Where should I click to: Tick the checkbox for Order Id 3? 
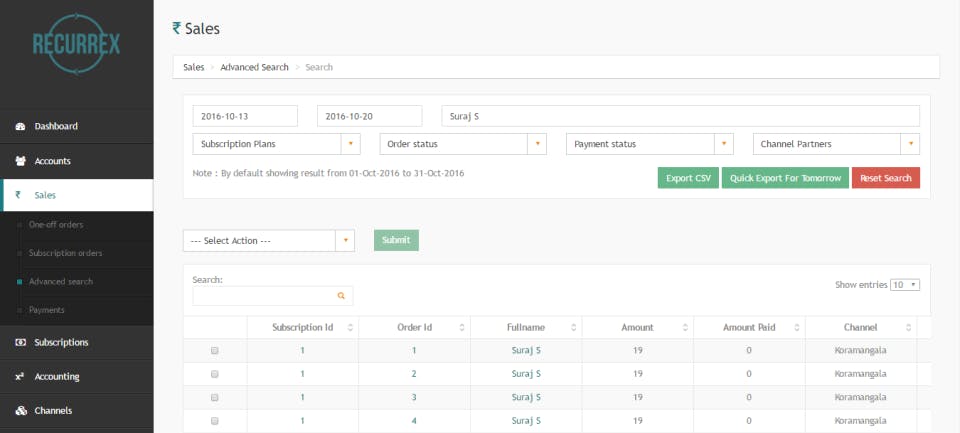(215, 397)
